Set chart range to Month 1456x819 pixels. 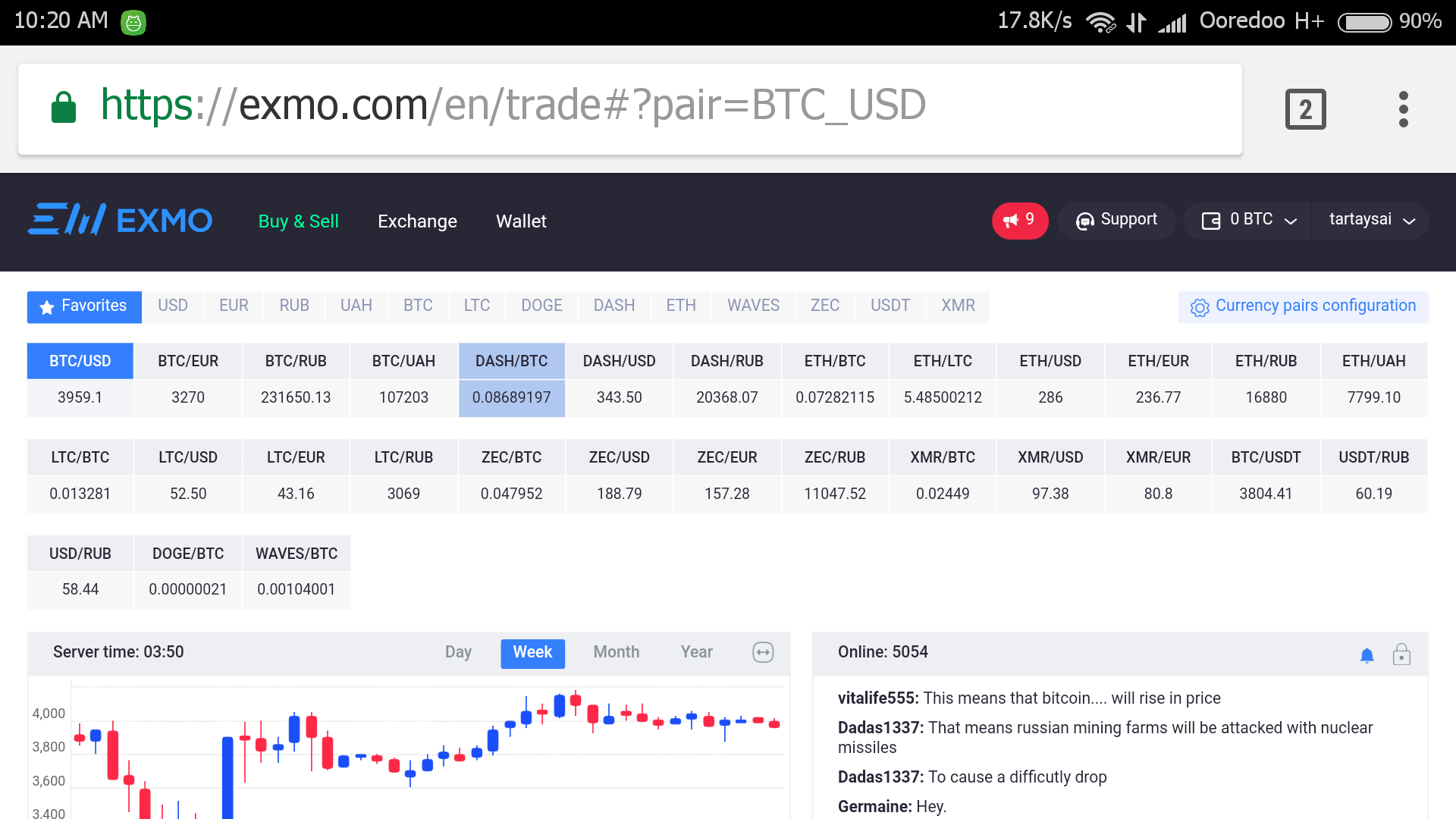tap(617, 653)
